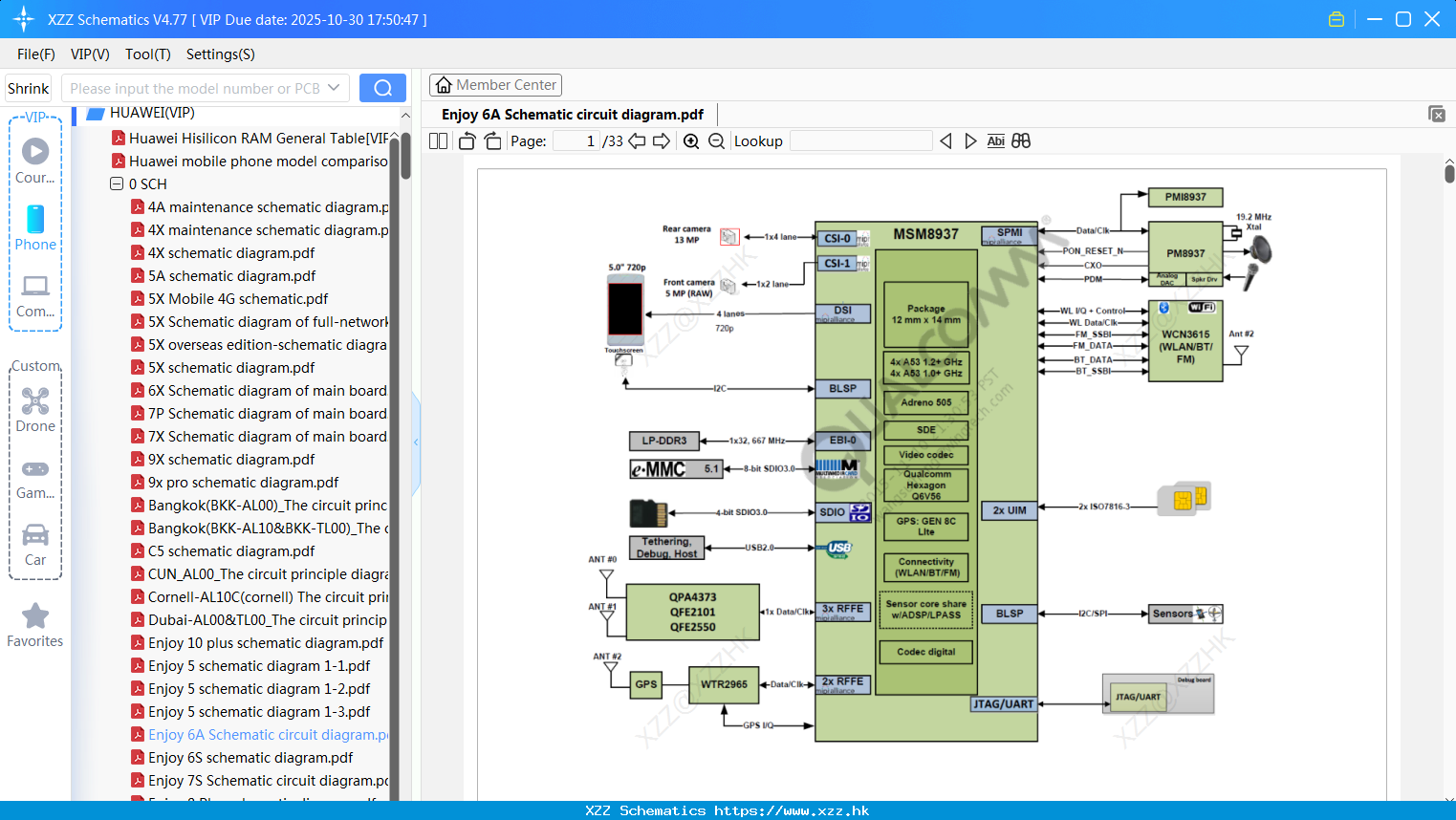Go to previous page arrow

(x=637, y=141)
